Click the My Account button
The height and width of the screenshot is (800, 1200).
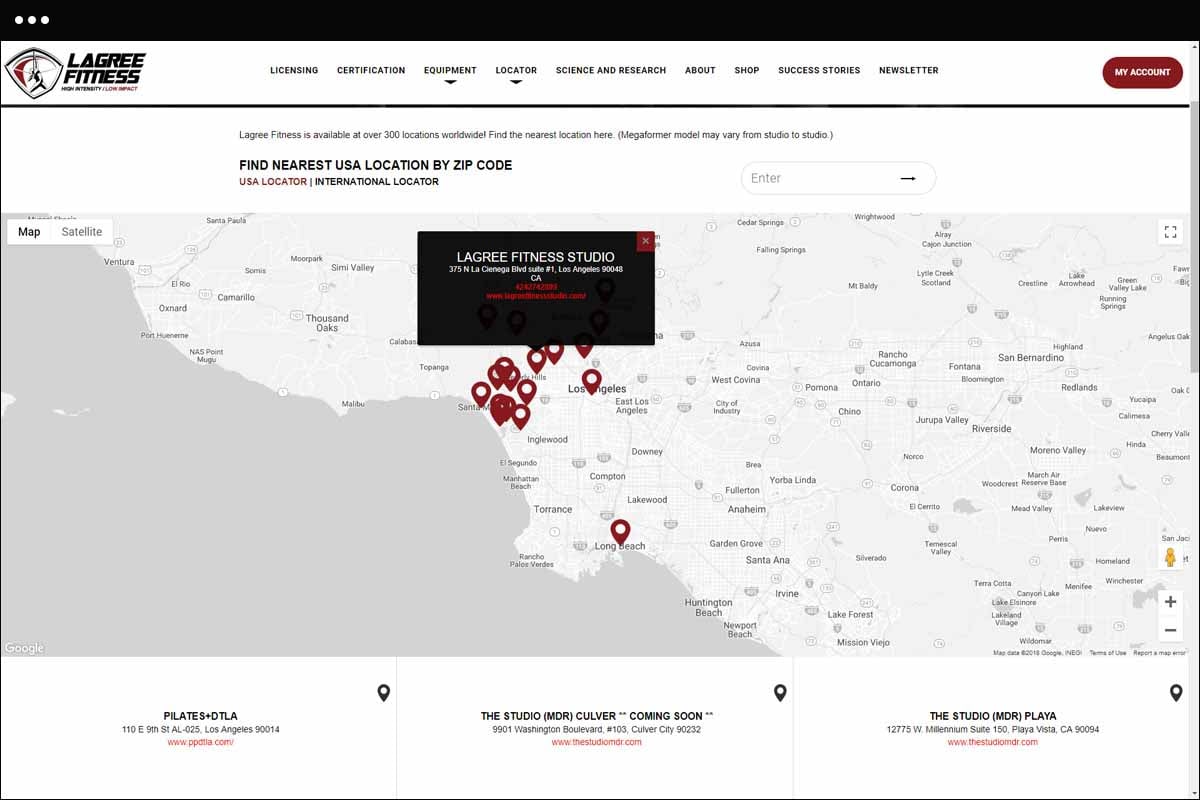(1142, 72)
